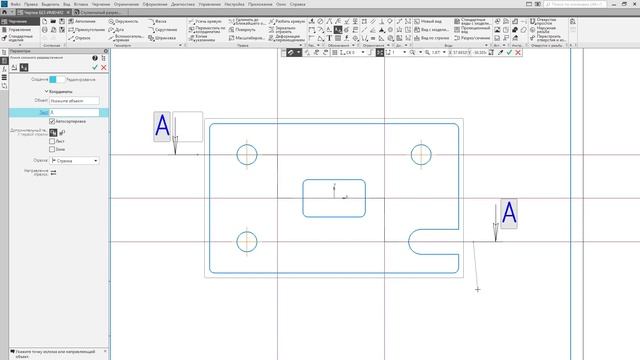This screenshot has width=640, height=360.
Task: Click the home start page icon
Action: click(4, 13)
